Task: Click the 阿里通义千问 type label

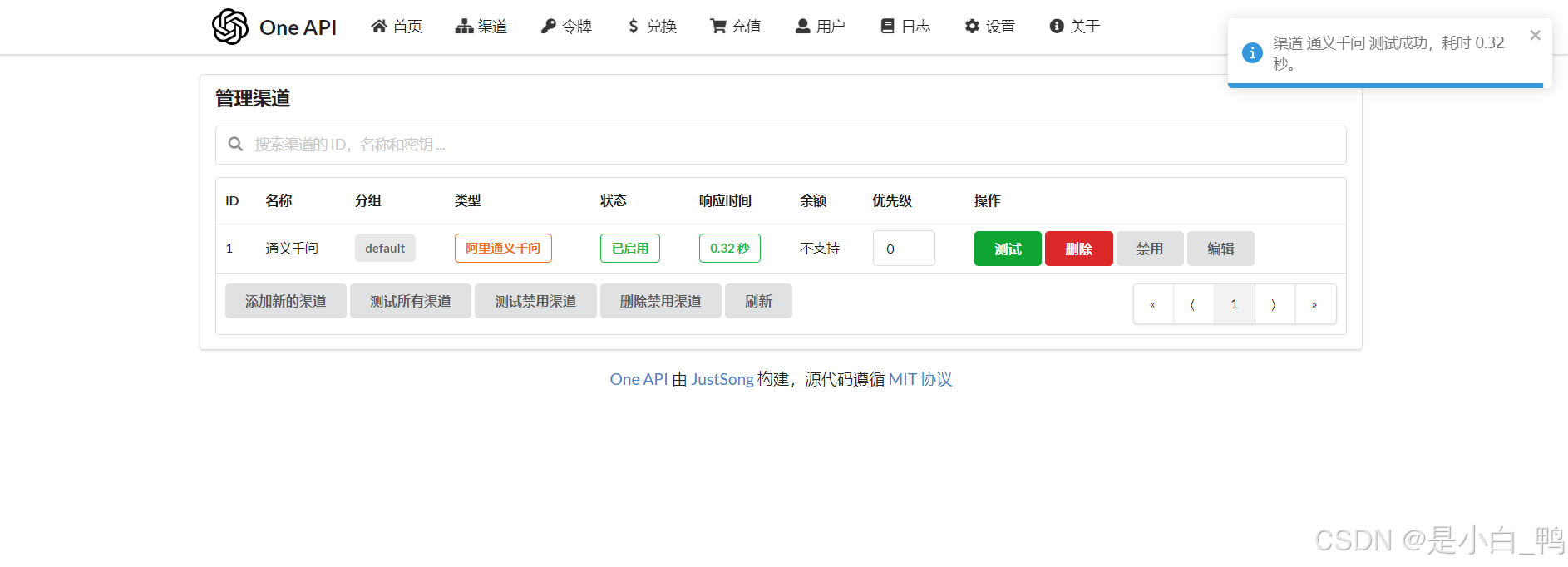Action: pos(503,249)
